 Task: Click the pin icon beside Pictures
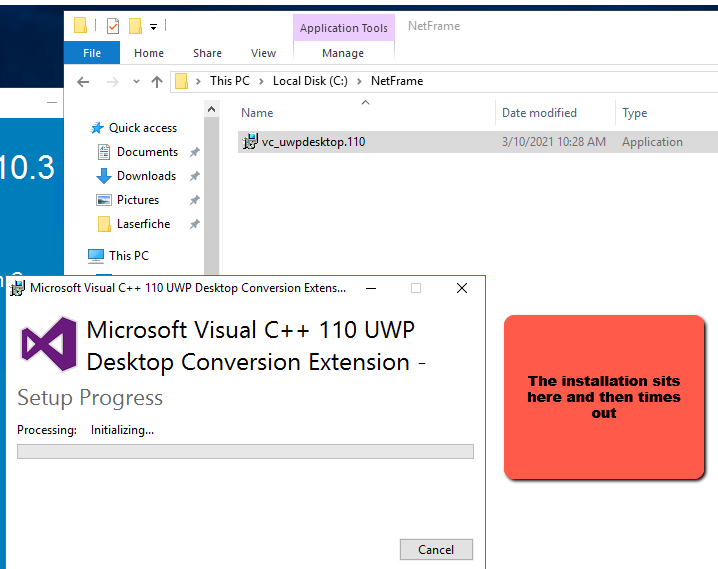pyautogui.click(x=195, y=200)
